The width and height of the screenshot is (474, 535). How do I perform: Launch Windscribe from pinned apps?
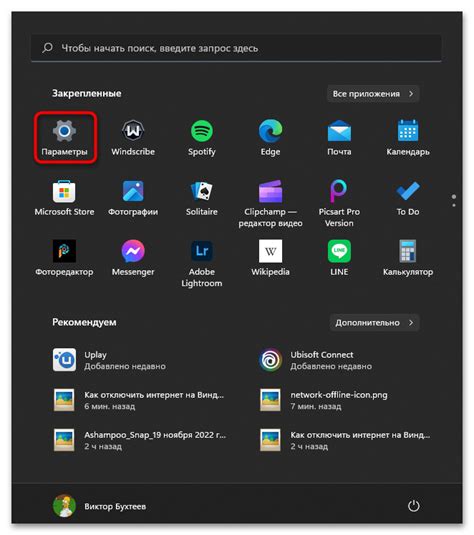[x=133, y=138]
